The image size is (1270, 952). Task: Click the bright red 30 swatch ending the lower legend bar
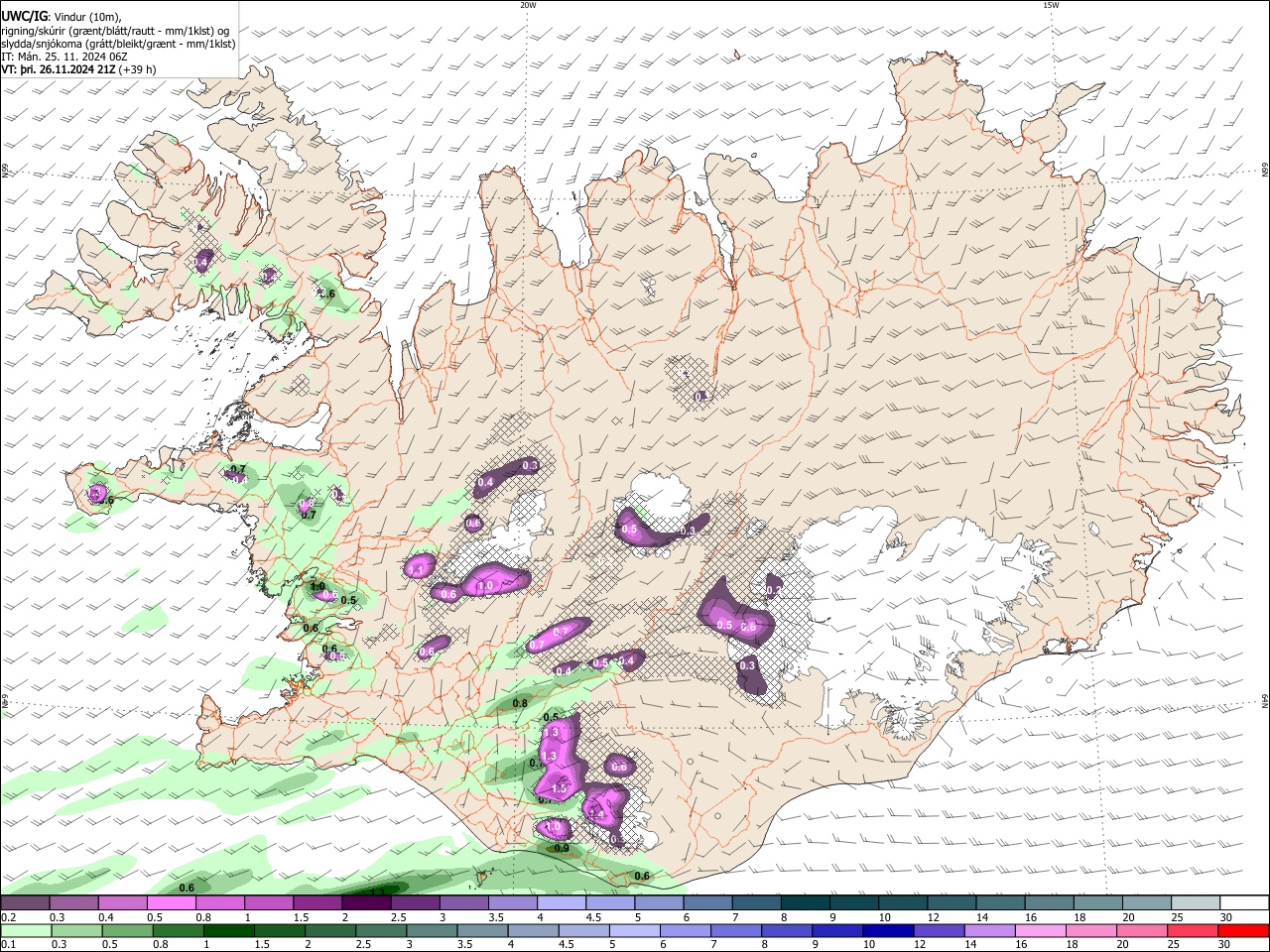point(1244,930)
